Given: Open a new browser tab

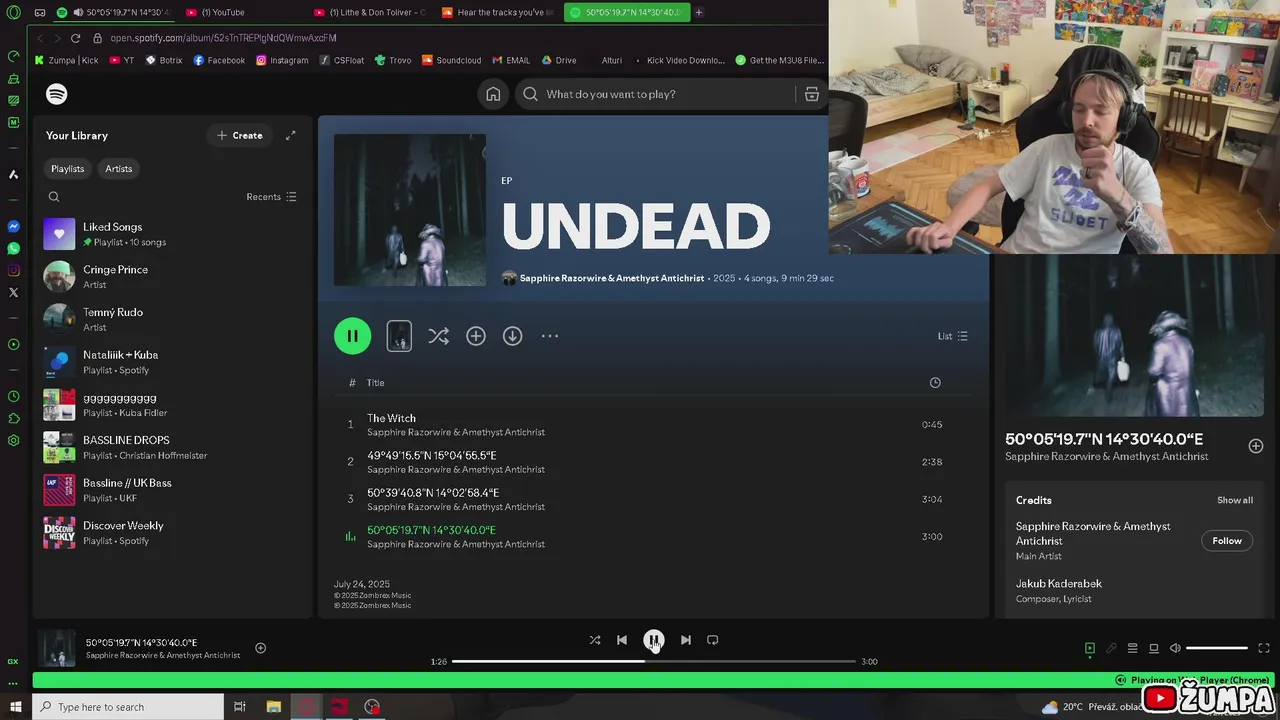Looking at the screenshot, I should click(x=698, y=12).
